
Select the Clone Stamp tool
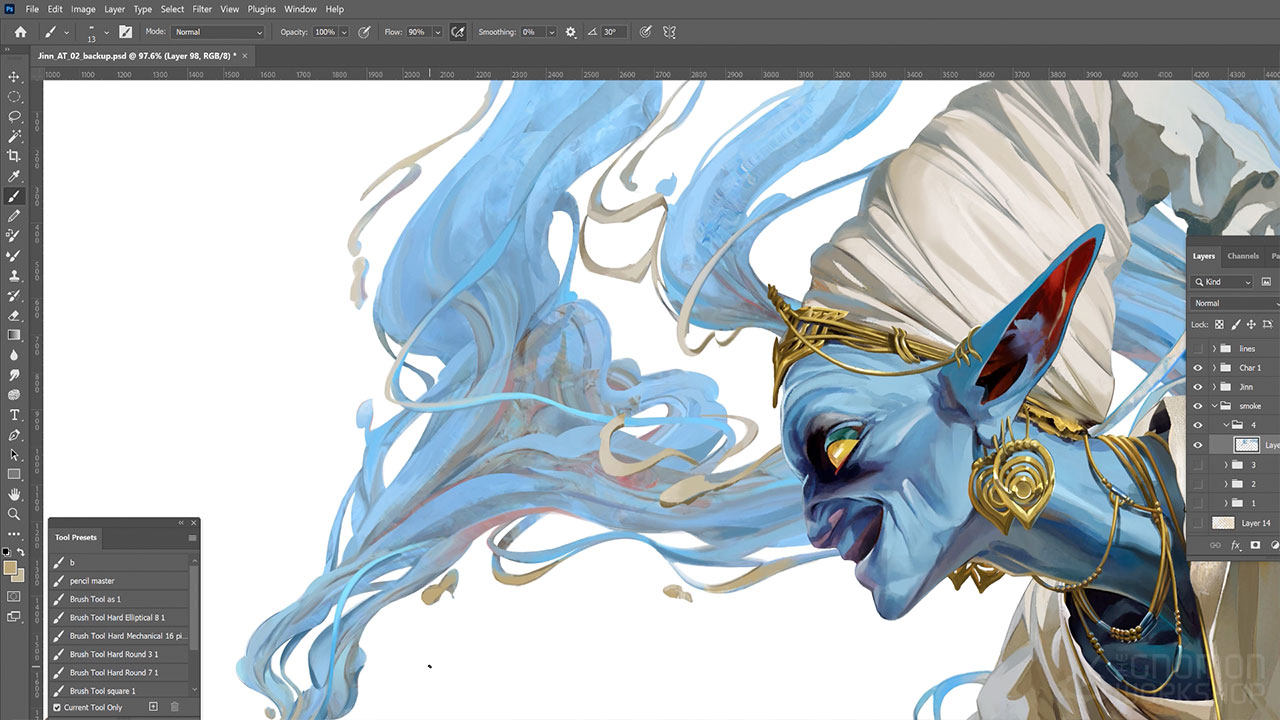click(x=14, y=275)
